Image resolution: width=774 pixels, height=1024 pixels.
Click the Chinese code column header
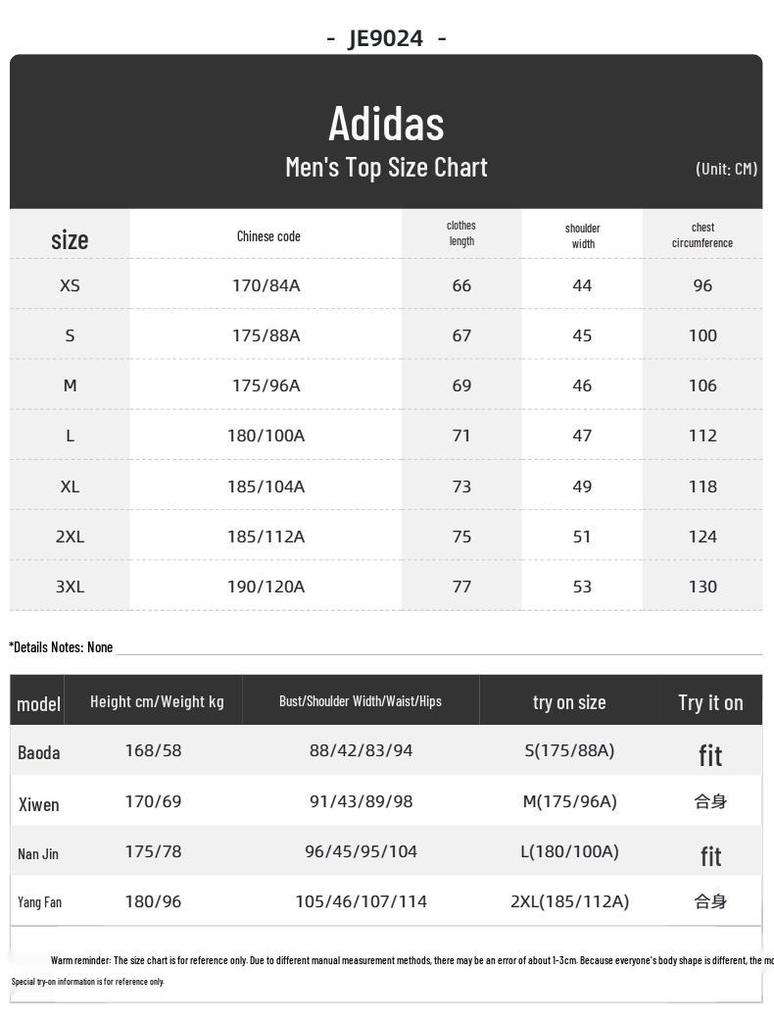[x=268, y=236]
